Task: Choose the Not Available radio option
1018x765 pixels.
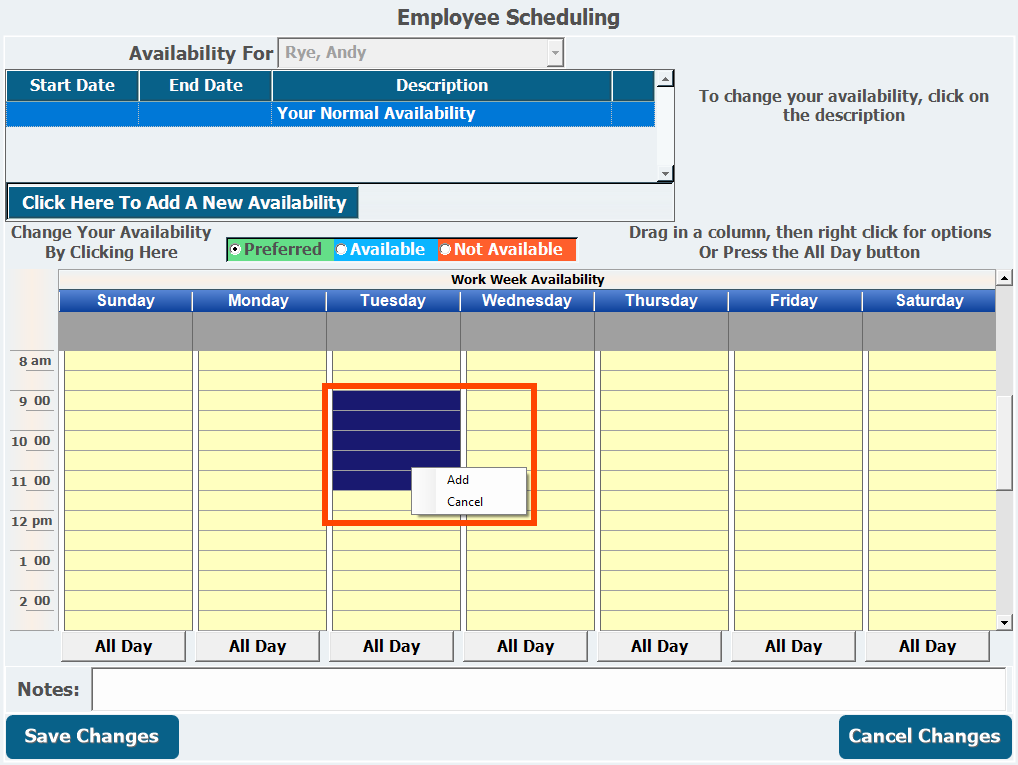Action: coord(446,250)
